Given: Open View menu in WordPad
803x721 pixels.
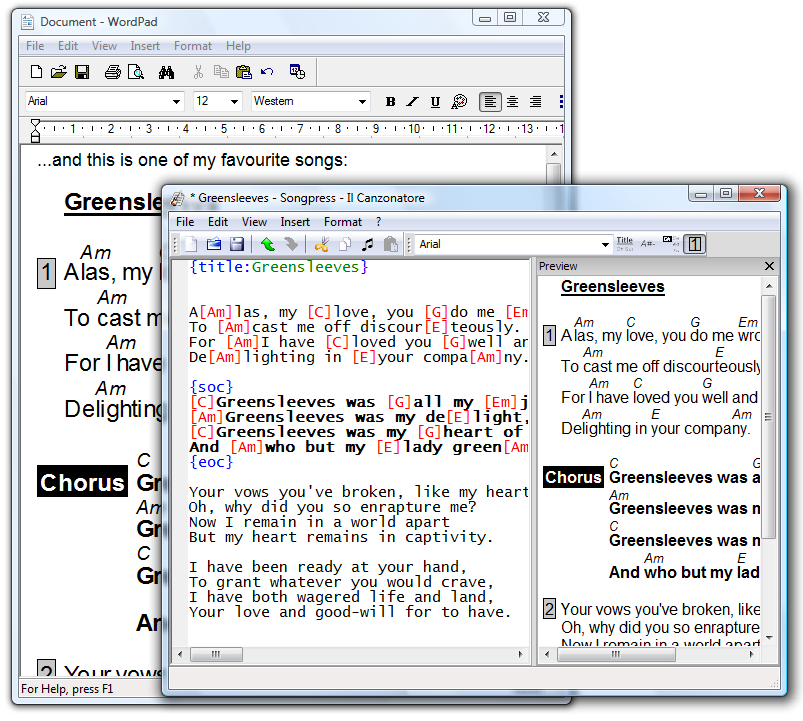Looking at the screenshot, I should click(104, 46).
